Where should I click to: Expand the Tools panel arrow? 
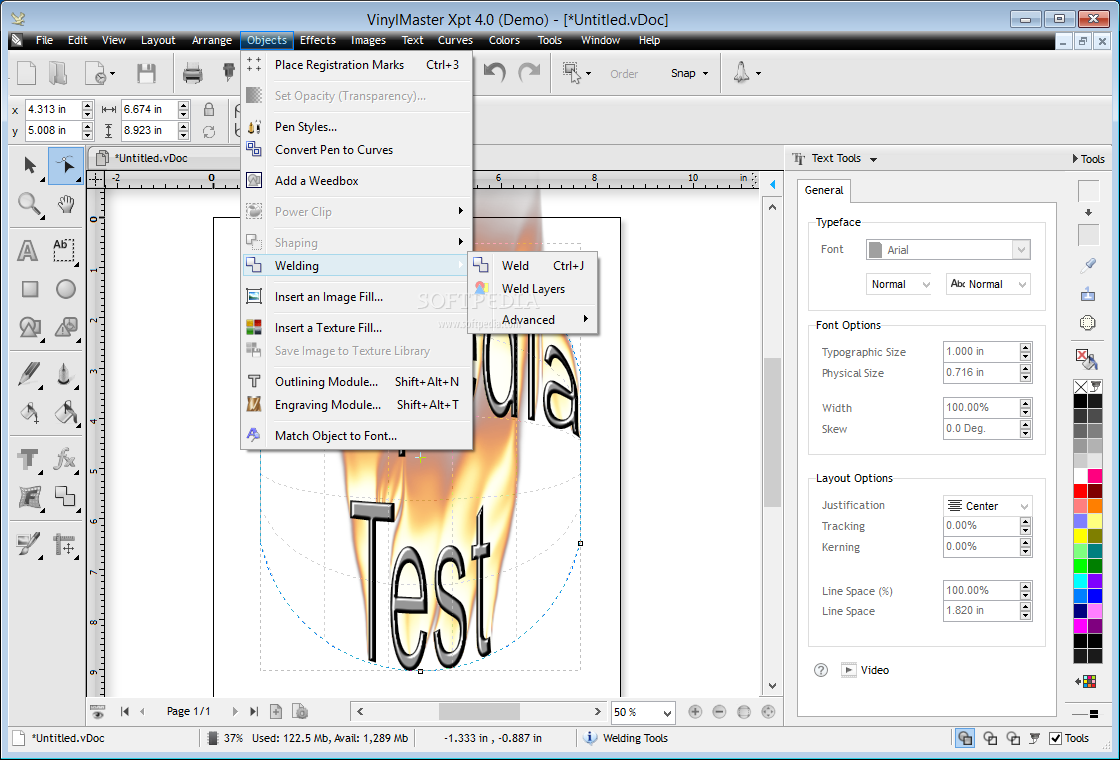(x=1076, y=159)
